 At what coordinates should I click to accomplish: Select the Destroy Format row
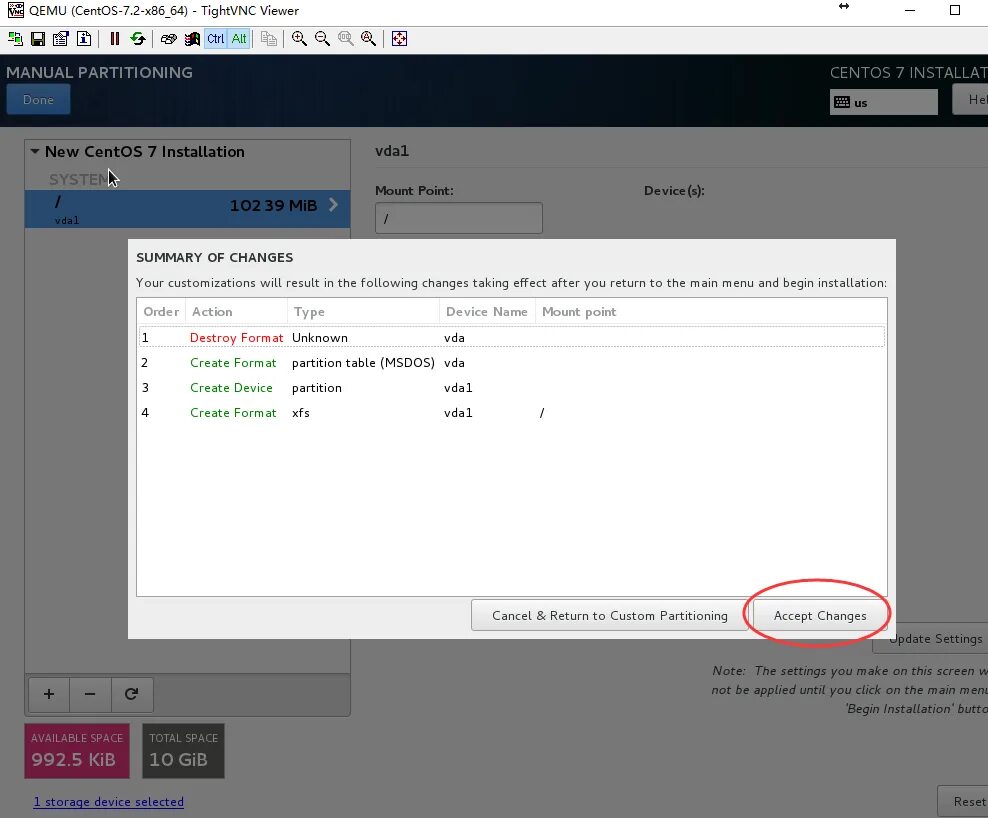click(x=512, y=337)
